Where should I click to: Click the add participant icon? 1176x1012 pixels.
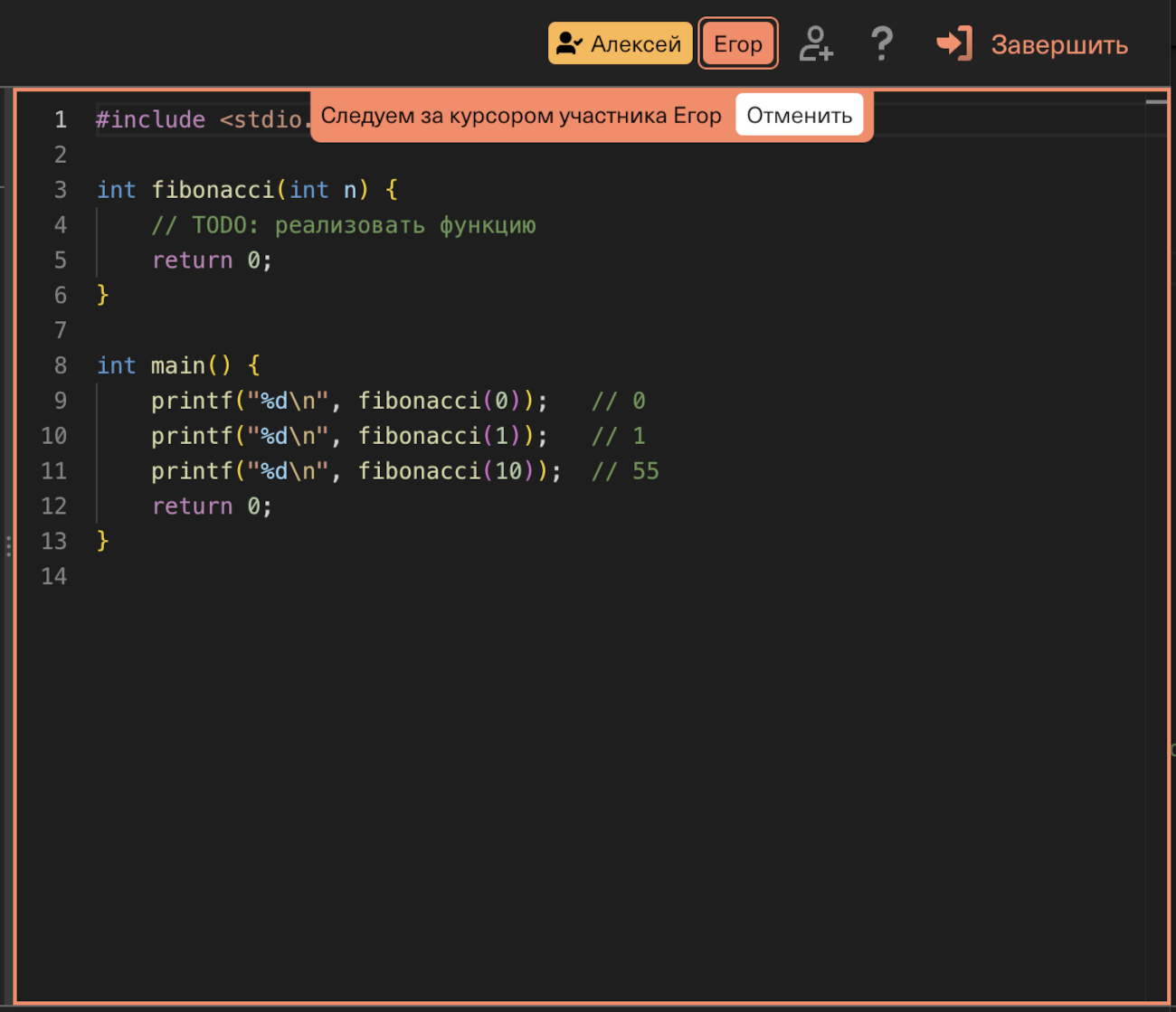(815, 43)
